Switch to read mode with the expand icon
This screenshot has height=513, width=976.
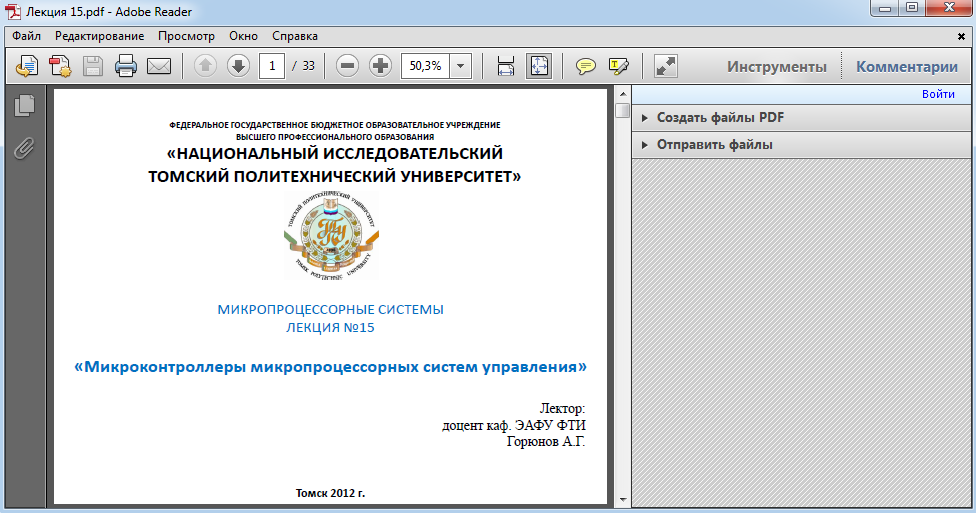click(665, 66)
